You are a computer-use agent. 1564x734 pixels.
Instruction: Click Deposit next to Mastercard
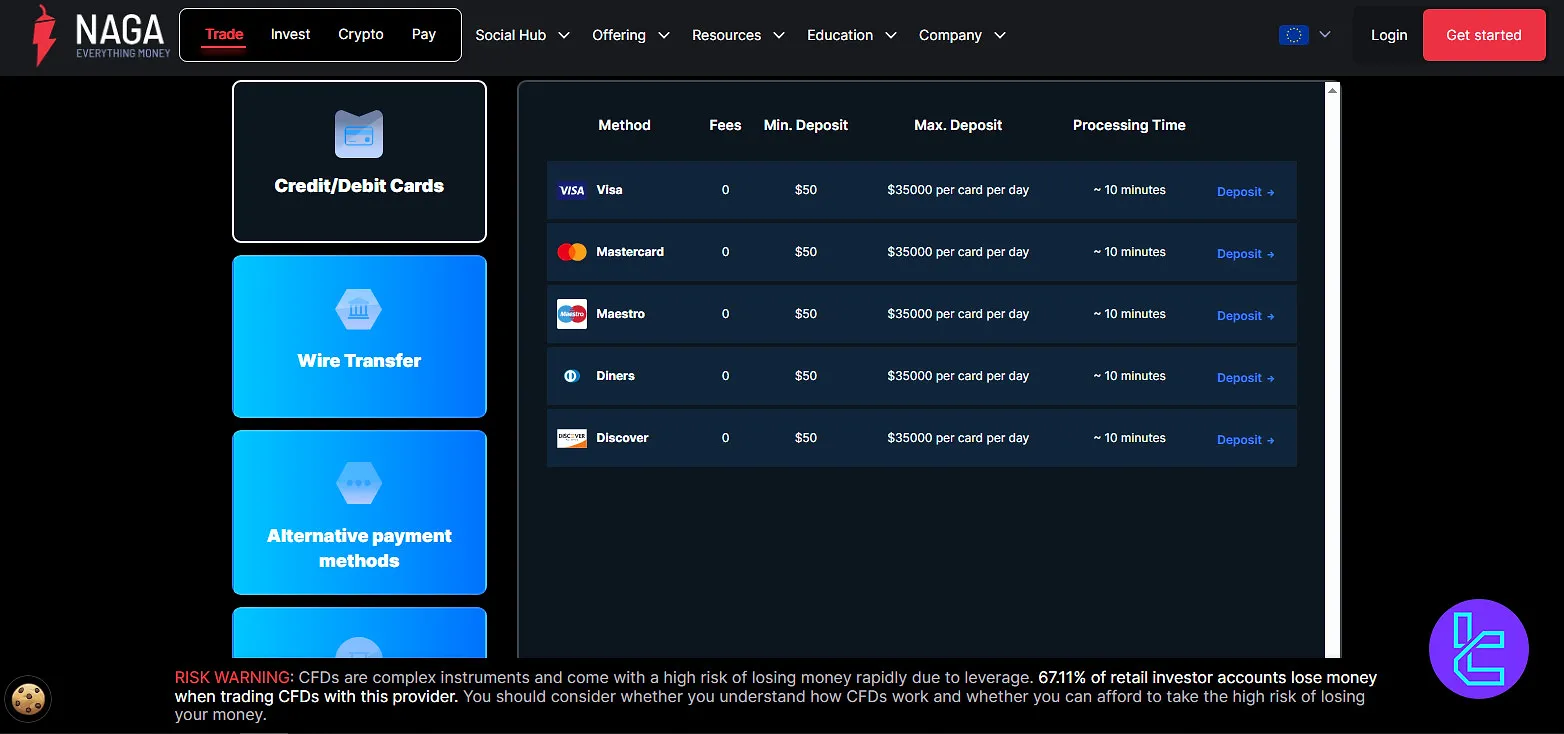point(1244,253)
